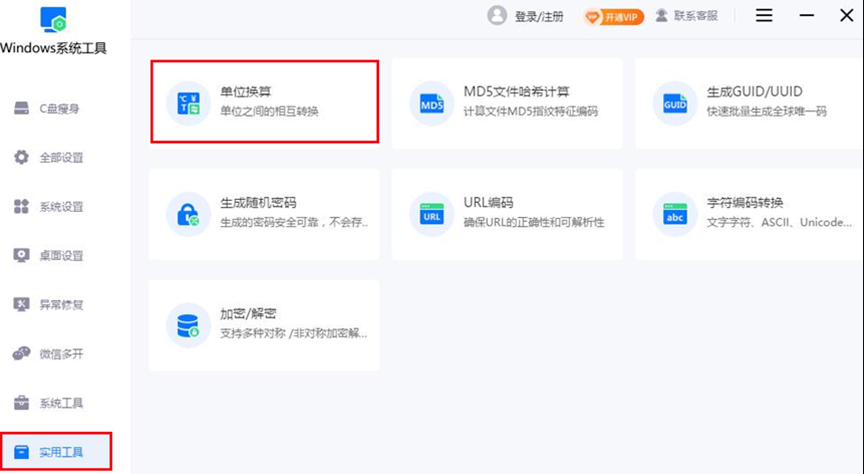Click the 全部设置 gear icon

[x=21, y=157]
